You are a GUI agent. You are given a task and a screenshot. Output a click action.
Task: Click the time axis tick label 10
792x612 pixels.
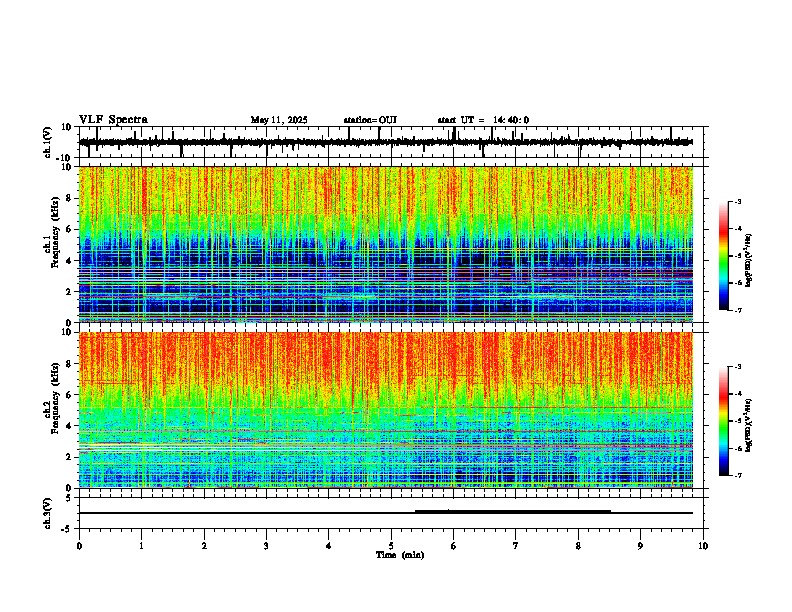click(703, 546)
